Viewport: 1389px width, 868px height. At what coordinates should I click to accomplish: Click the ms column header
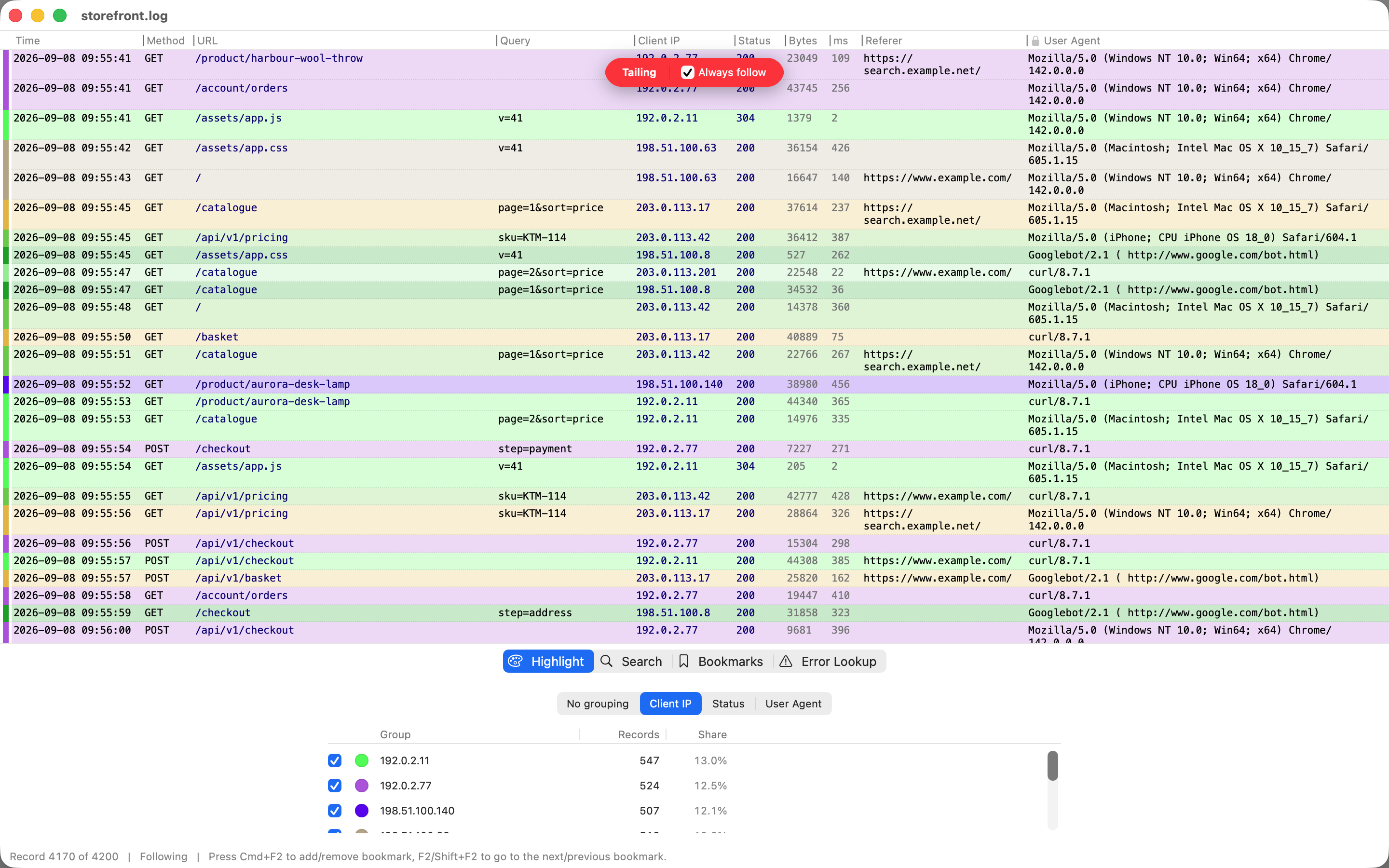coord(840,41)
